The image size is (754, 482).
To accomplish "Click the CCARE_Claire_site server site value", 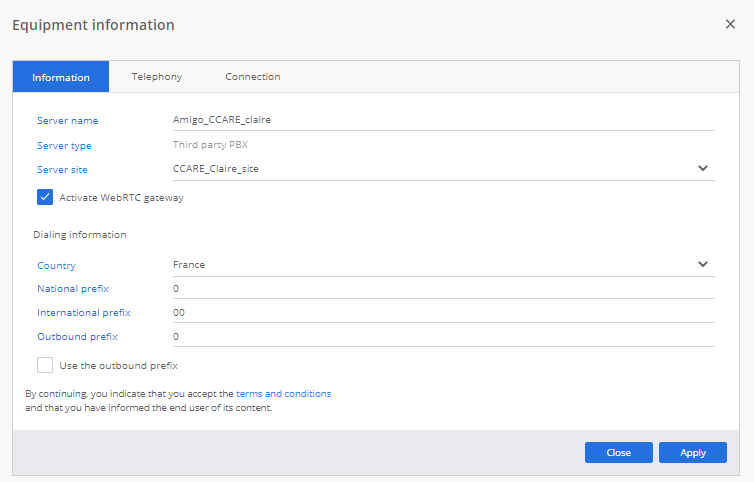I will pyautogui.click(x=216, y=169).
